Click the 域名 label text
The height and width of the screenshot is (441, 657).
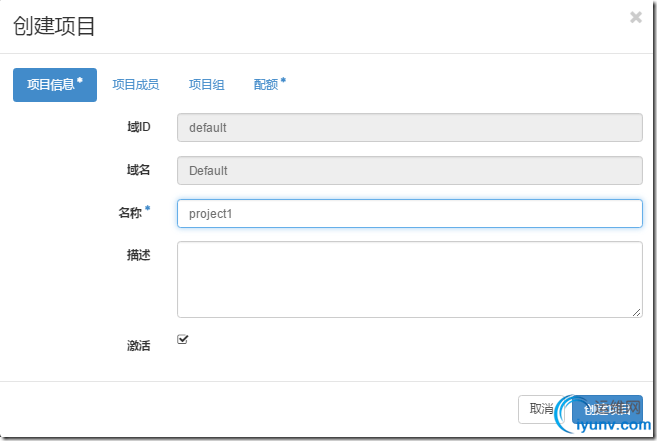pyautogui.click(x=138, y=170)
